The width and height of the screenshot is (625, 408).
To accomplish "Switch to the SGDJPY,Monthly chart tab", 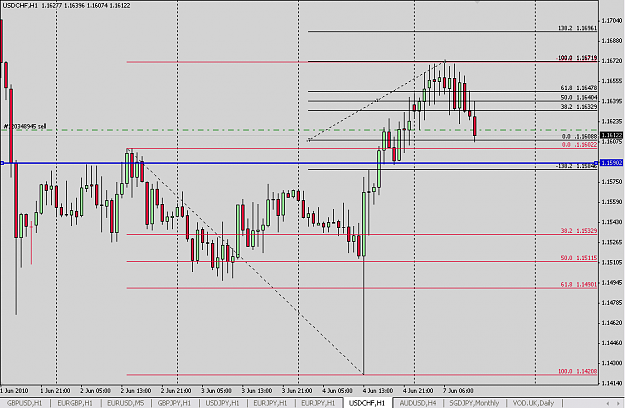I will pos(474,403).
